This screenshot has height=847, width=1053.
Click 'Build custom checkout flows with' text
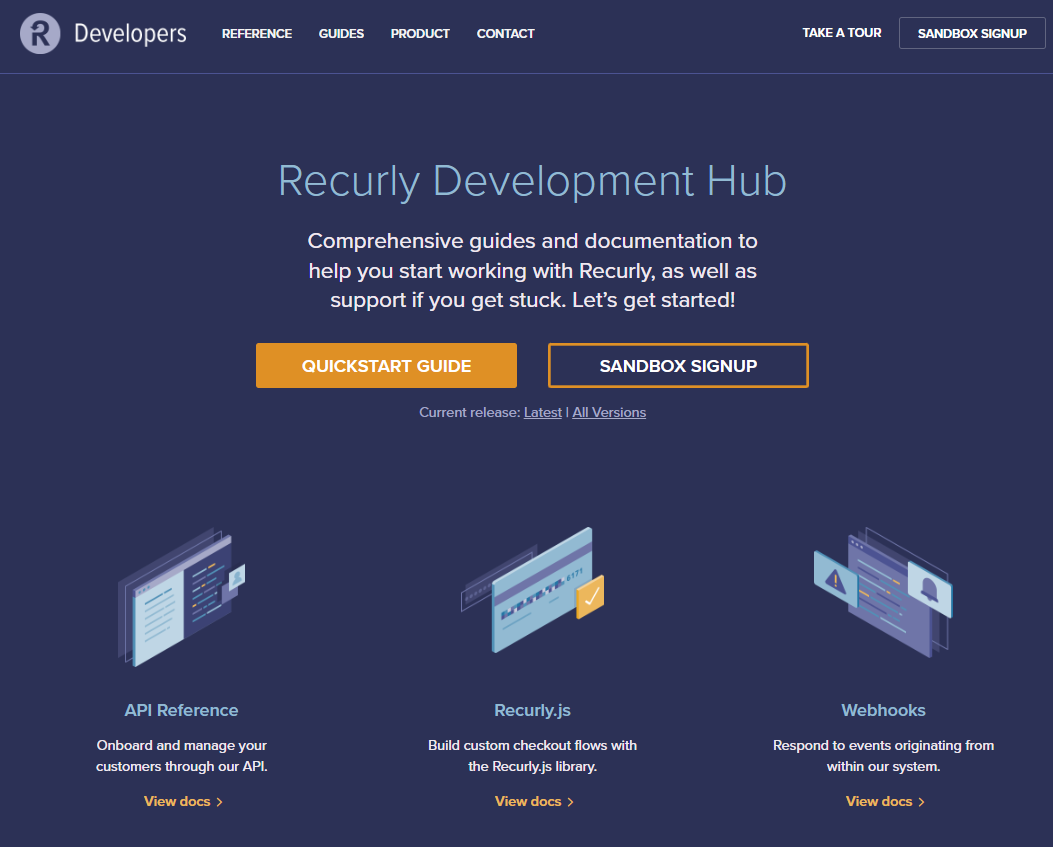click(x=533, y=746)
